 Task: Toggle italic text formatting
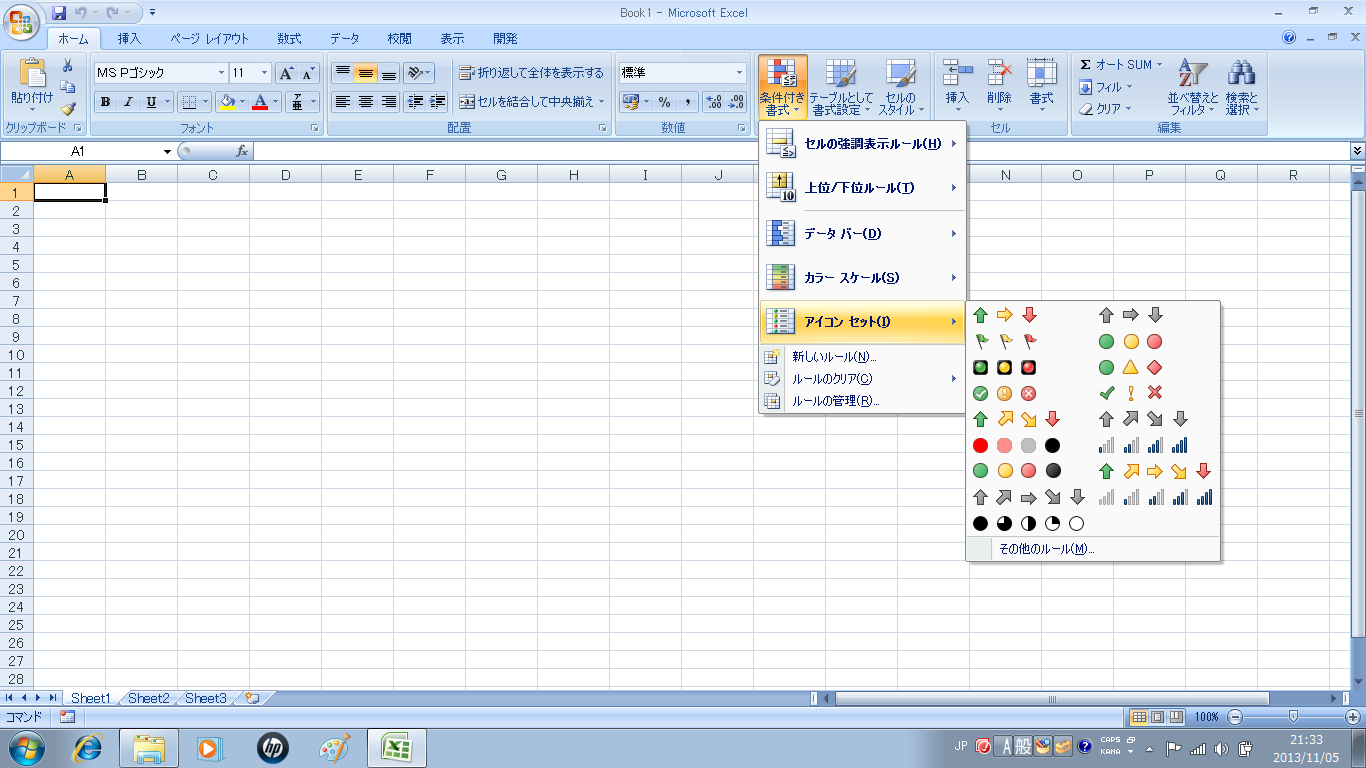pos(128,102)
